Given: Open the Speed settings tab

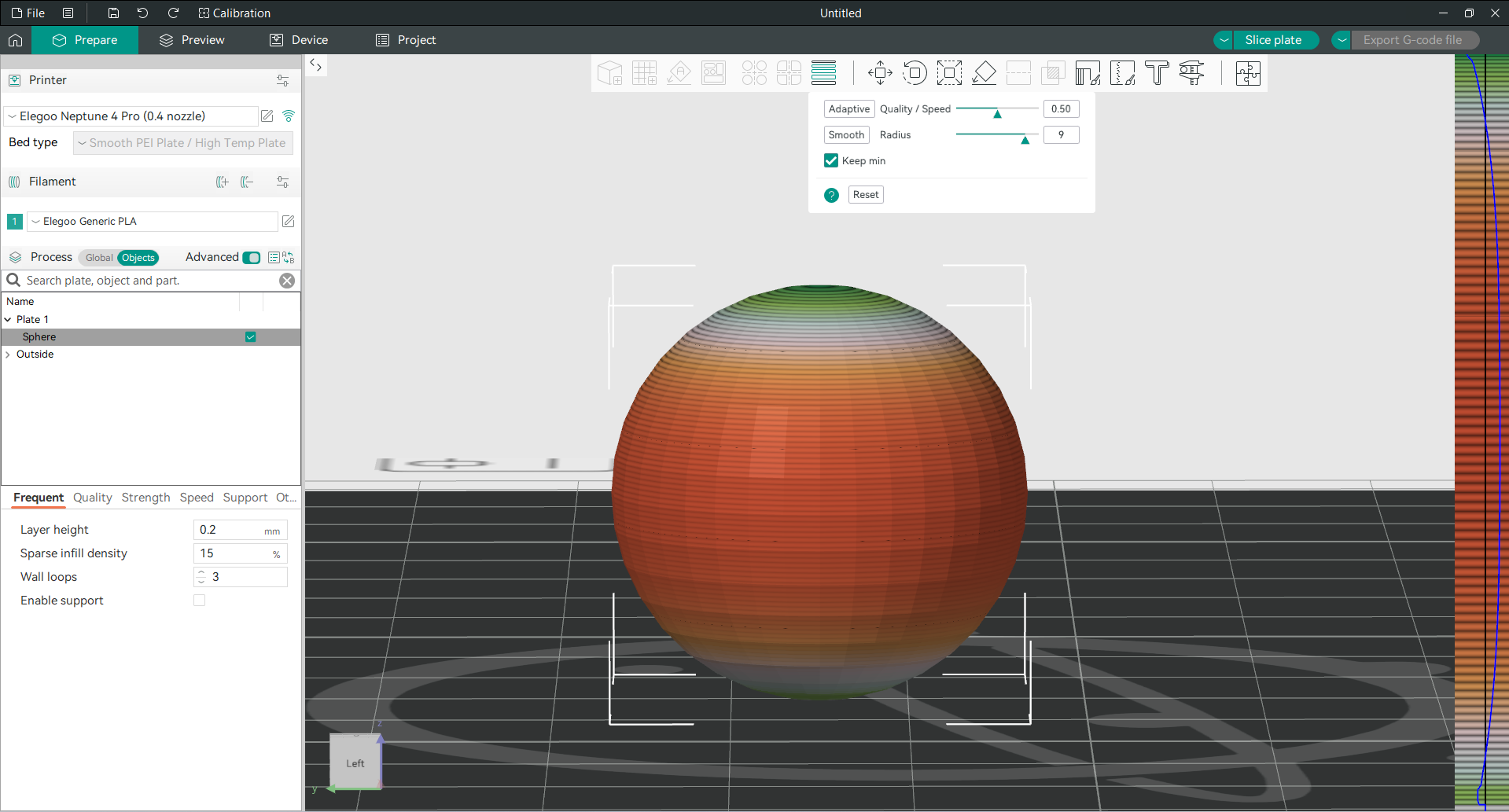Looking at the screenshot, I should tap(197, 498).
